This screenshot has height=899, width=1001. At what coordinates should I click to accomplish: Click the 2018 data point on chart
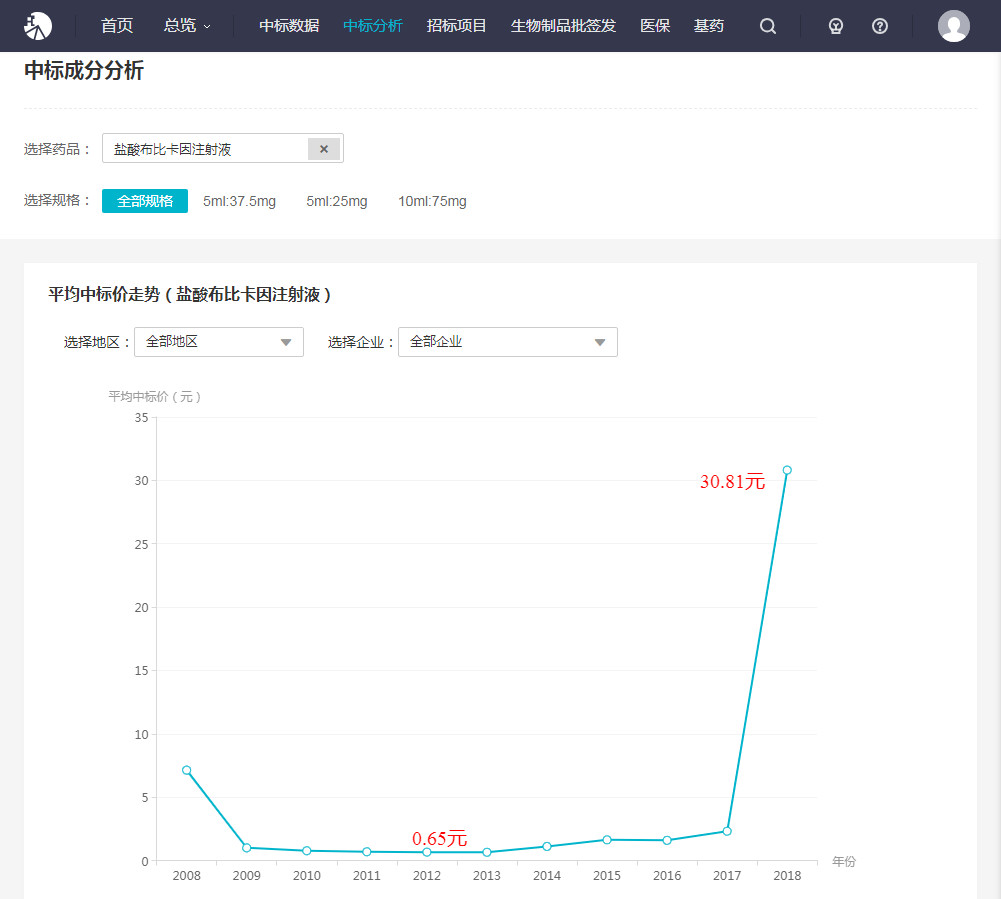[787, 470]
